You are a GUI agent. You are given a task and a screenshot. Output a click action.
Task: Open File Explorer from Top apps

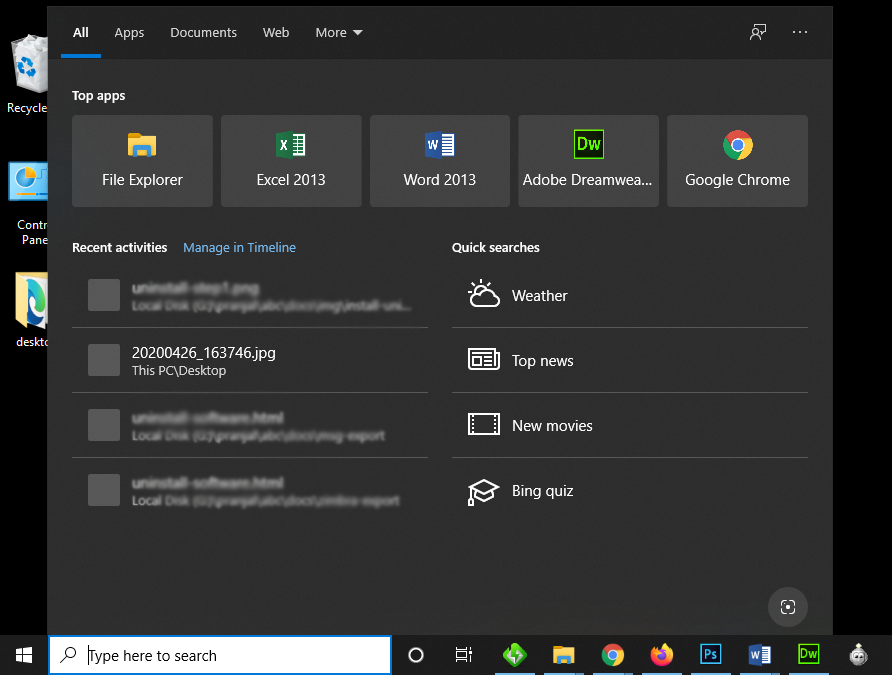pyautogui.click(x=142, y=161)
